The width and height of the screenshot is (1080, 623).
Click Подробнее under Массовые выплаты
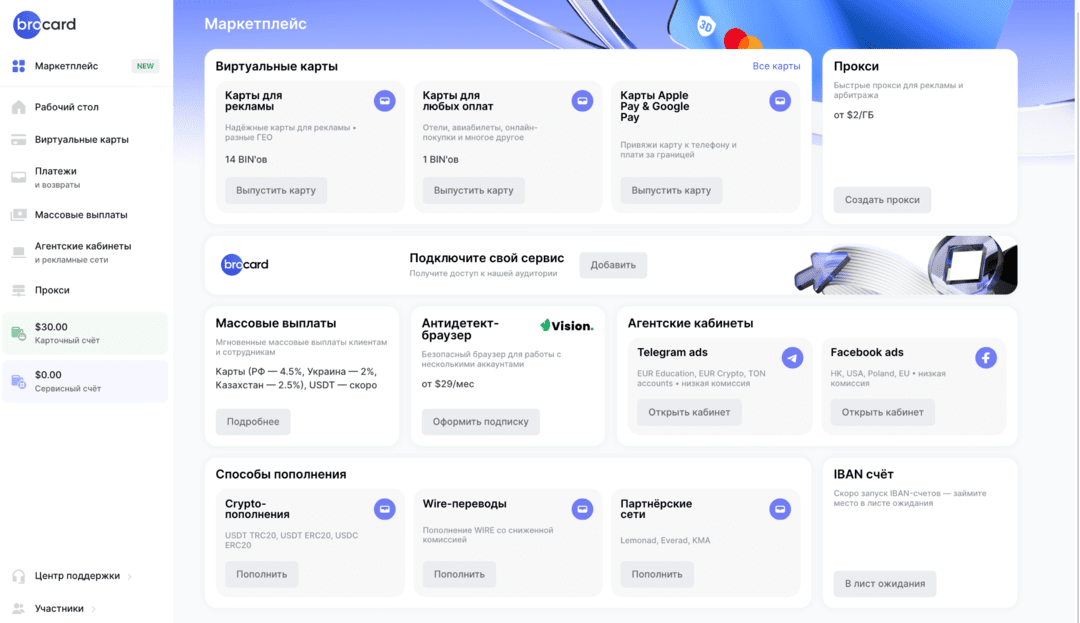click(x=253, y=422)
